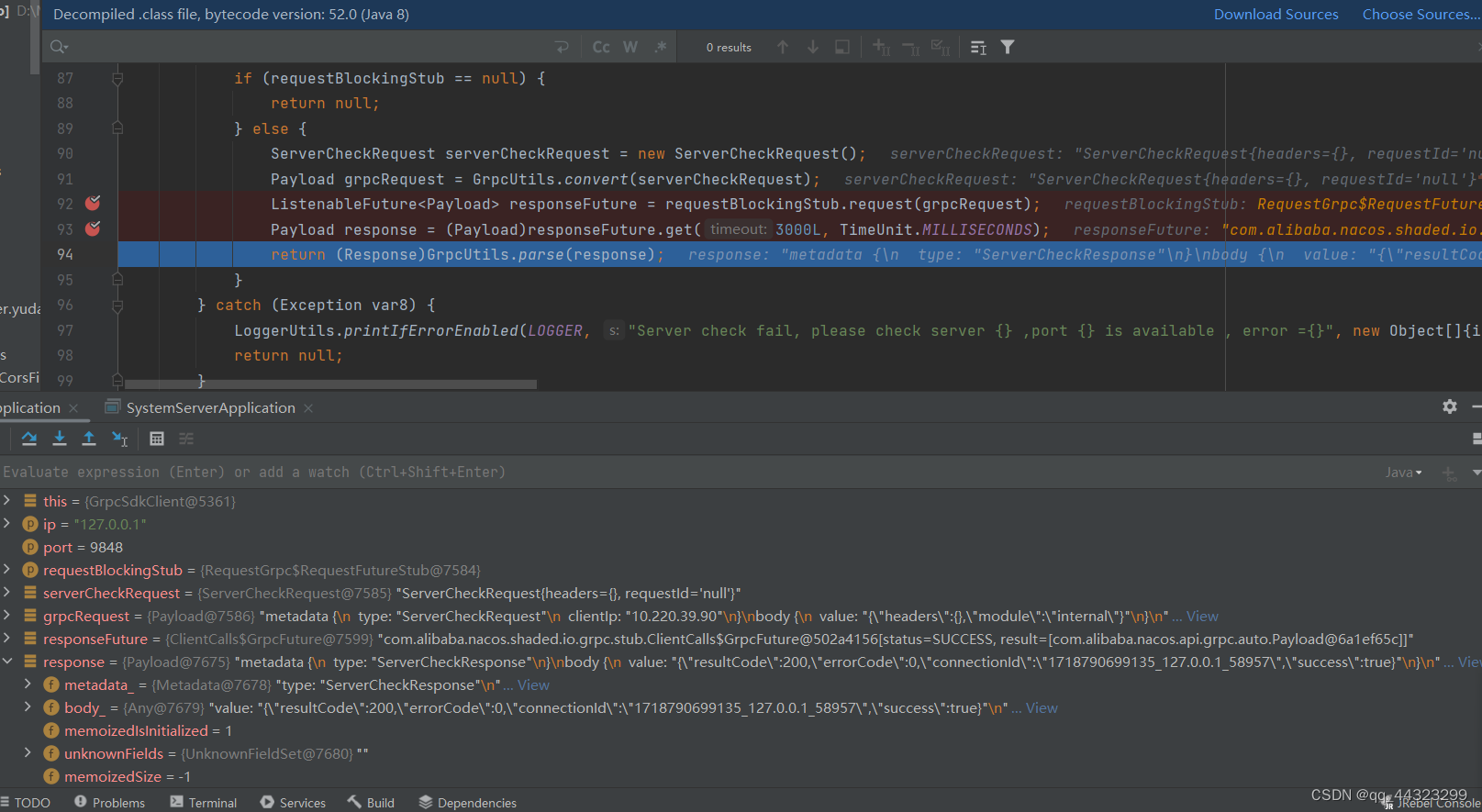Click the bytecode version 52.0 banner text
Viewport: 1482px width, 812px height.
click(231, 14)
